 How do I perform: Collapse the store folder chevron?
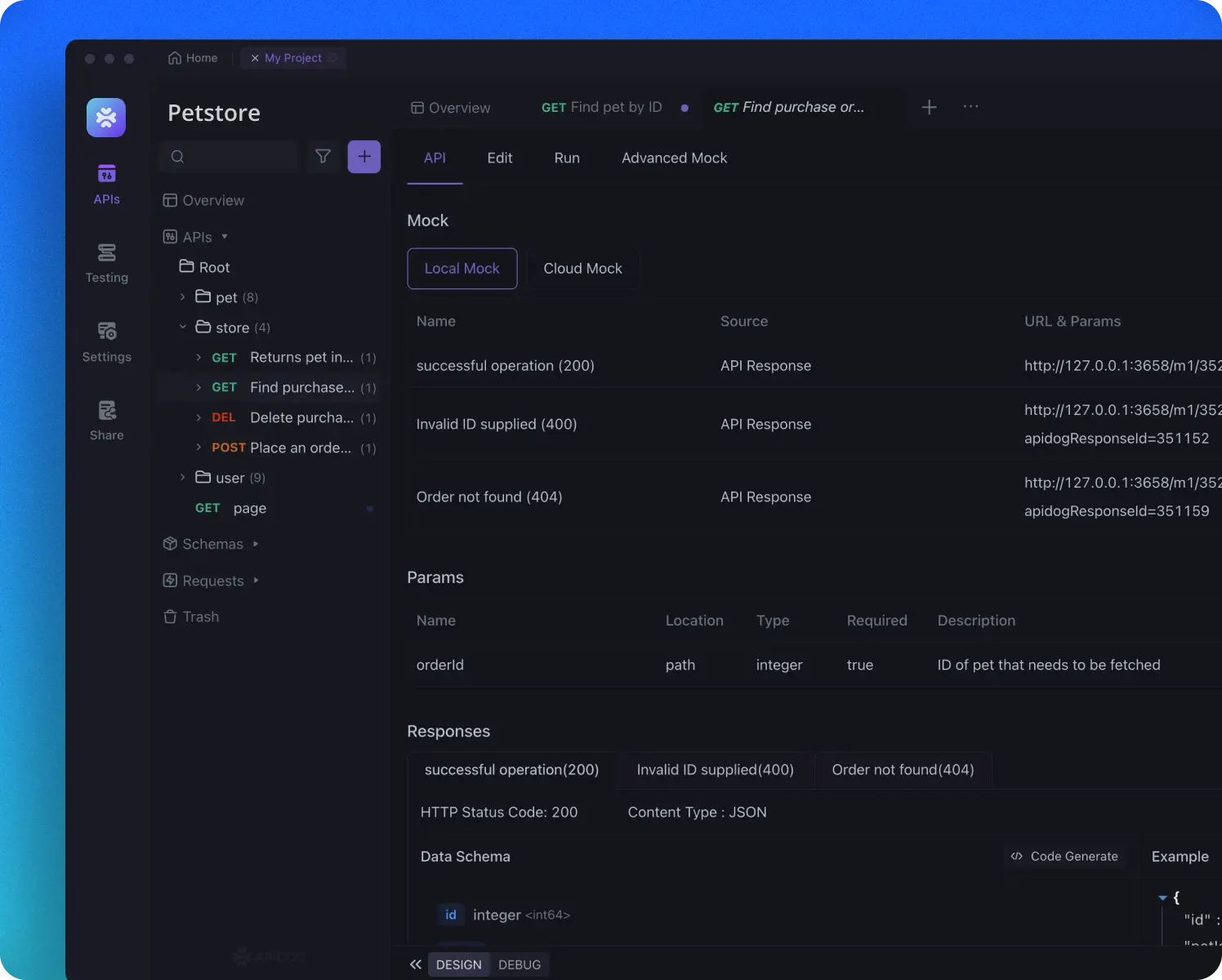point(182,327)
